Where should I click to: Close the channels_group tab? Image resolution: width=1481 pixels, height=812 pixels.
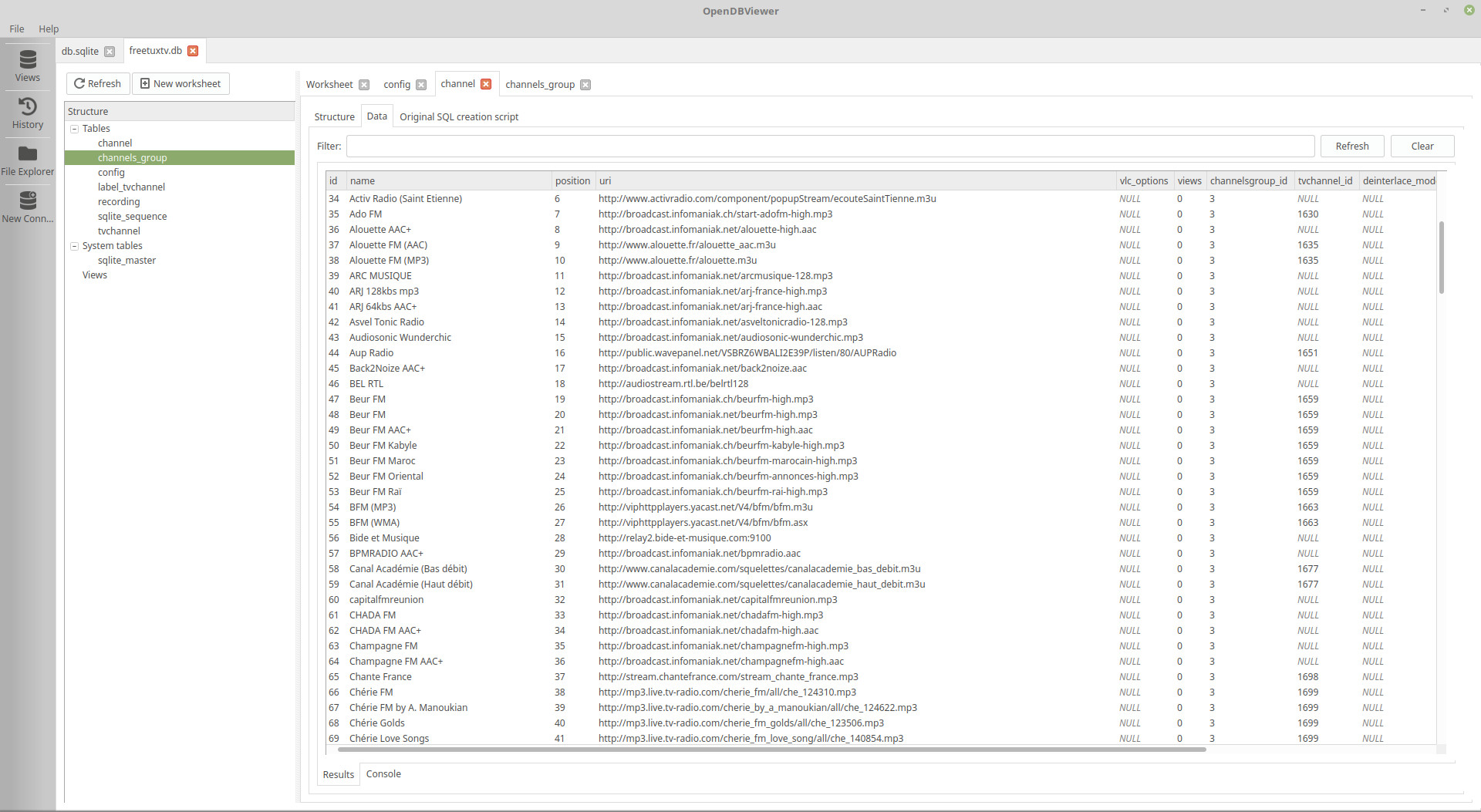coord(585,85)
